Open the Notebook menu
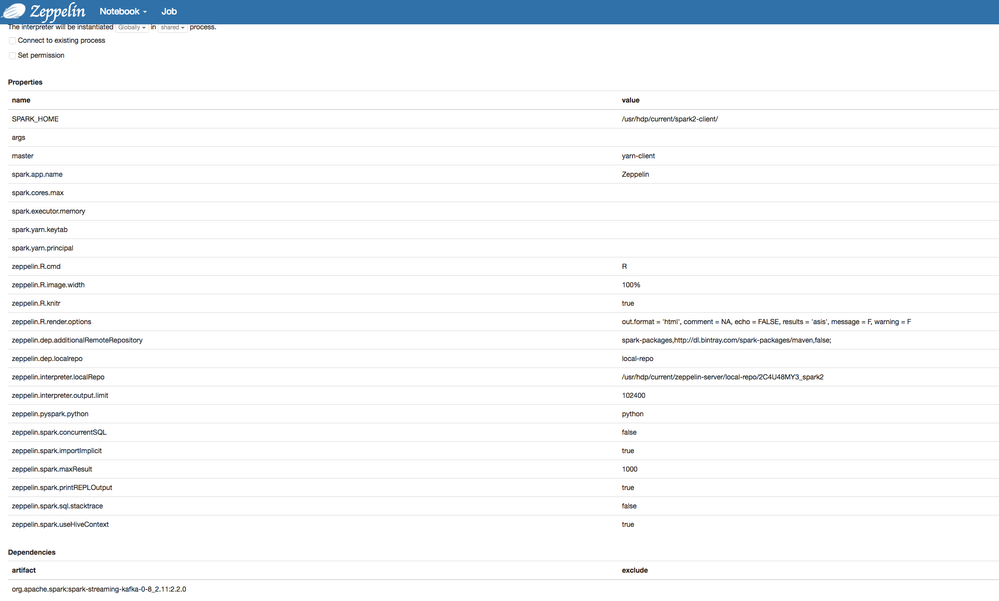Screen dimensions: 999x601 click(118, 11)
